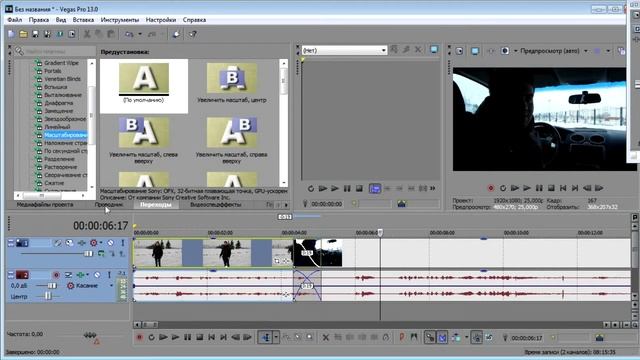
Task: Click the search magnifier icon in transitions panel
Action: 19,51
